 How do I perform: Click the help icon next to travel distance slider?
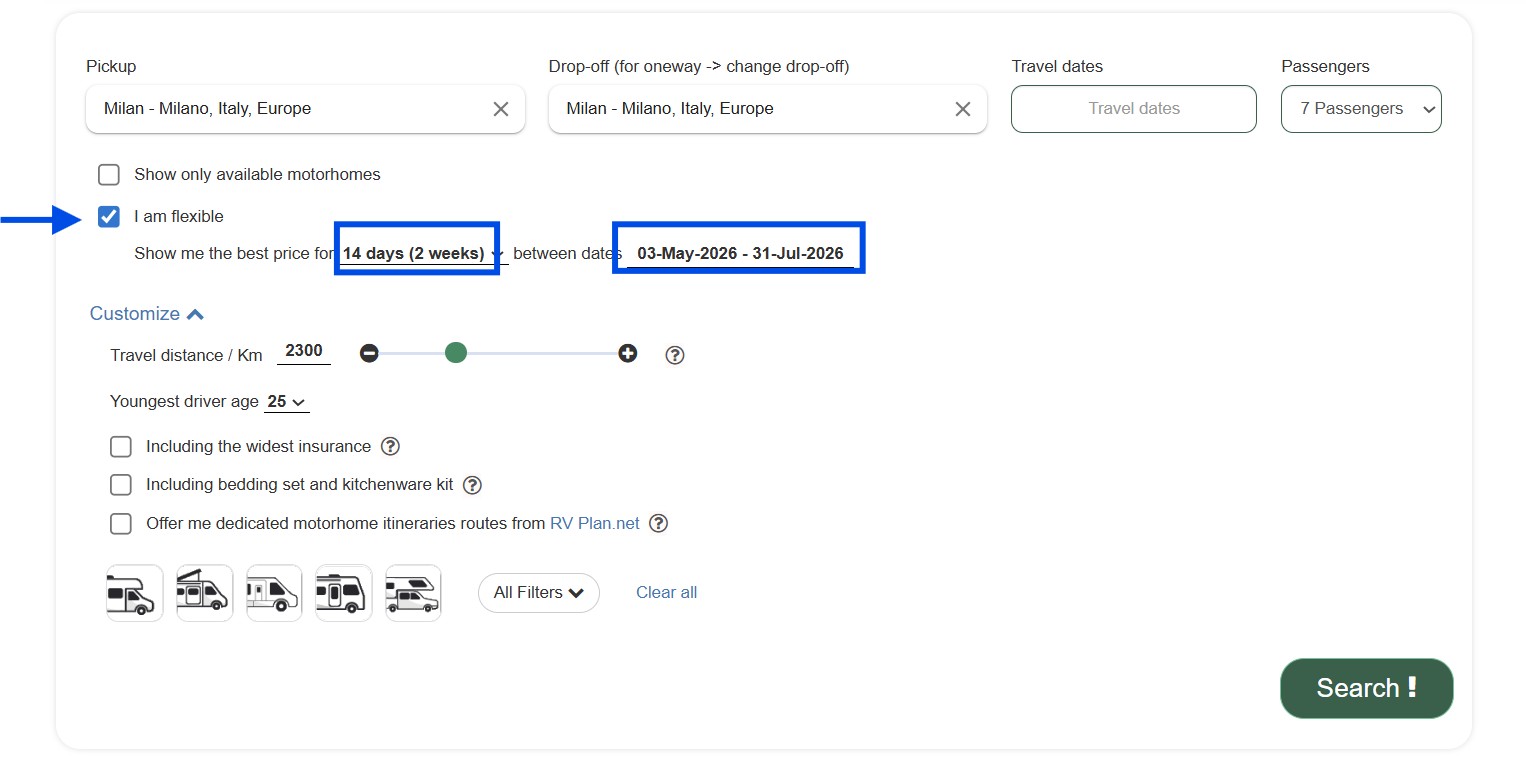[675, 355]
